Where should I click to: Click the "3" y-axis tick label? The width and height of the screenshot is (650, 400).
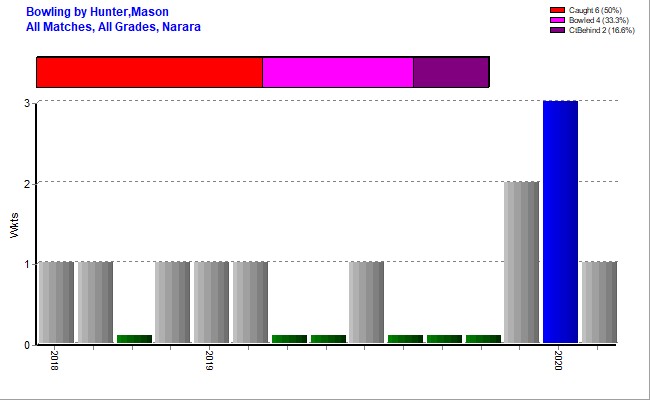pos(27,103)
